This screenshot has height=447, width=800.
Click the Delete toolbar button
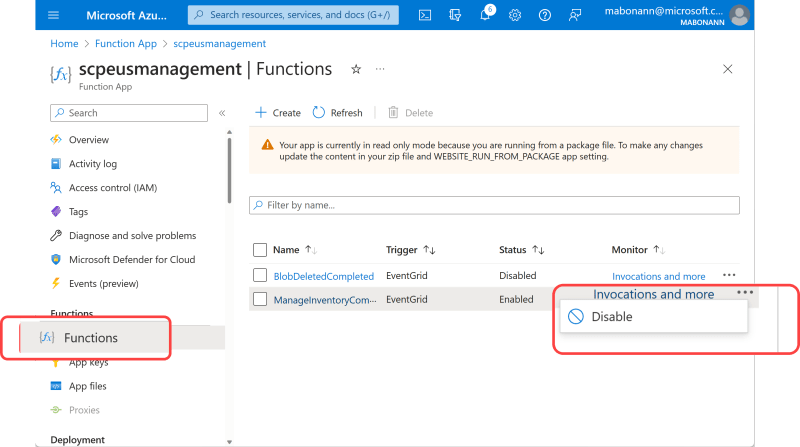click(x=411, y=113)
